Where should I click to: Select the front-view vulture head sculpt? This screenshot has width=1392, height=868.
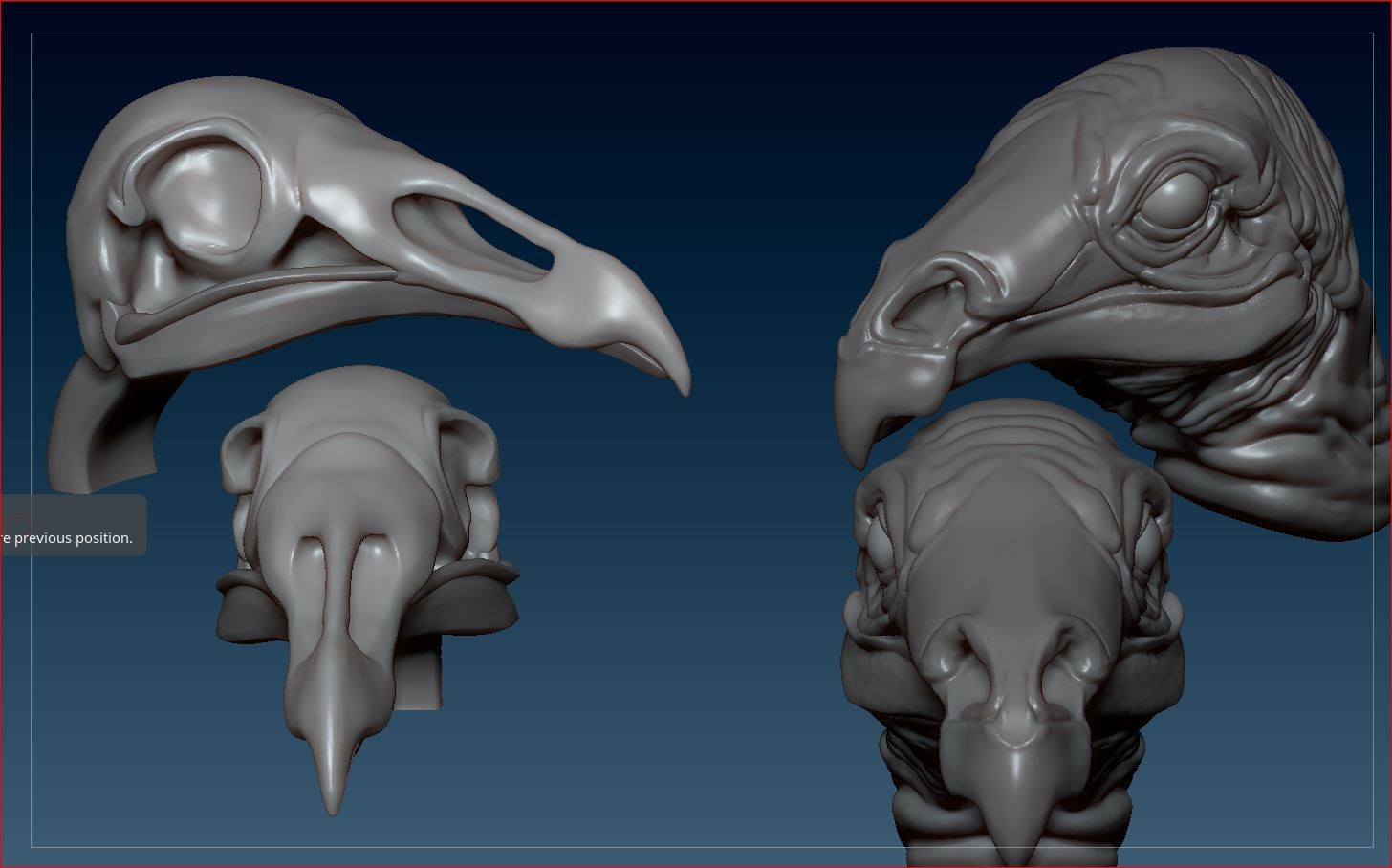click(1013, 593)
